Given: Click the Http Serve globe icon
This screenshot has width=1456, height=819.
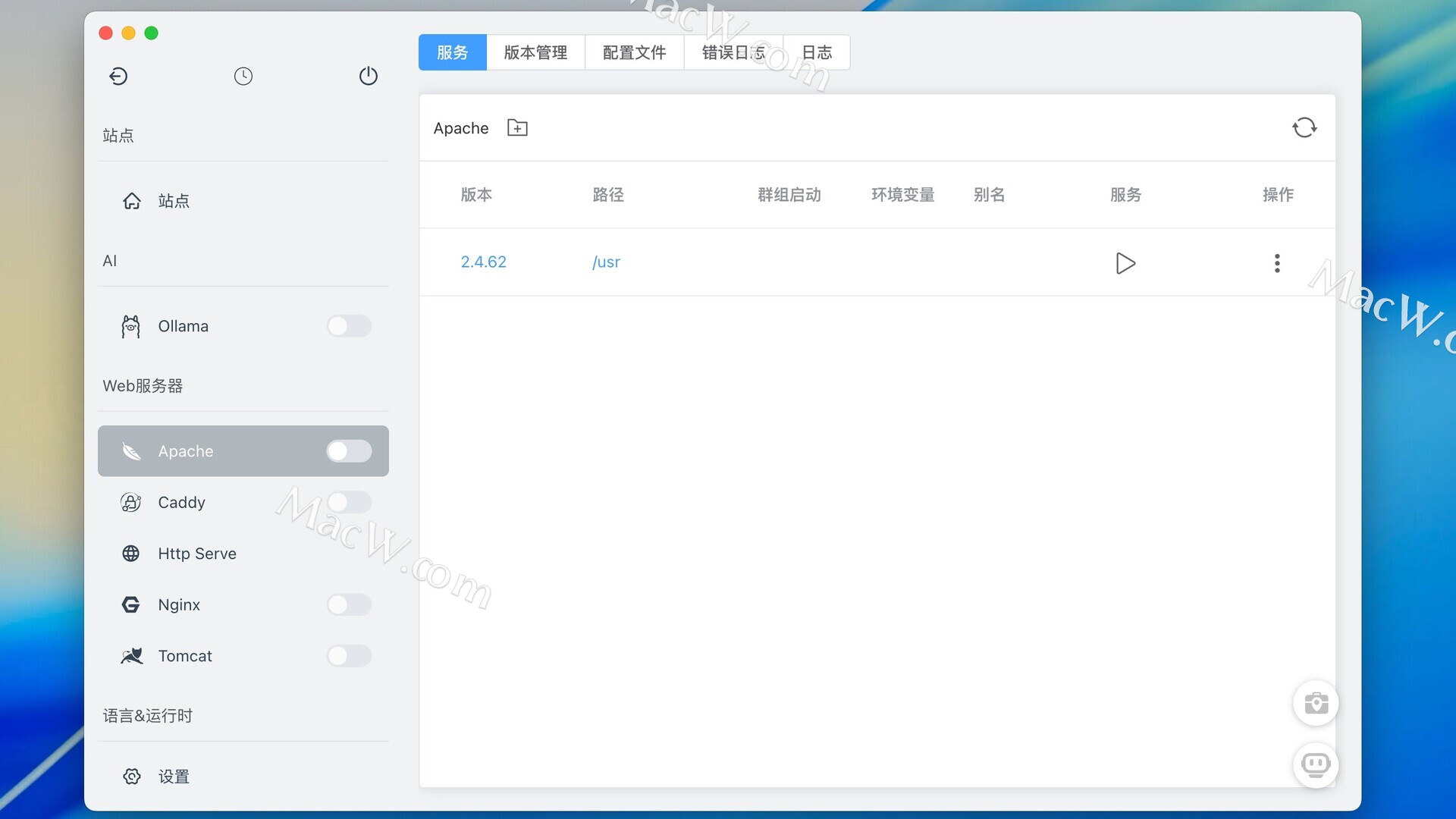Looking at the screenshot, I should pos(131,554).
